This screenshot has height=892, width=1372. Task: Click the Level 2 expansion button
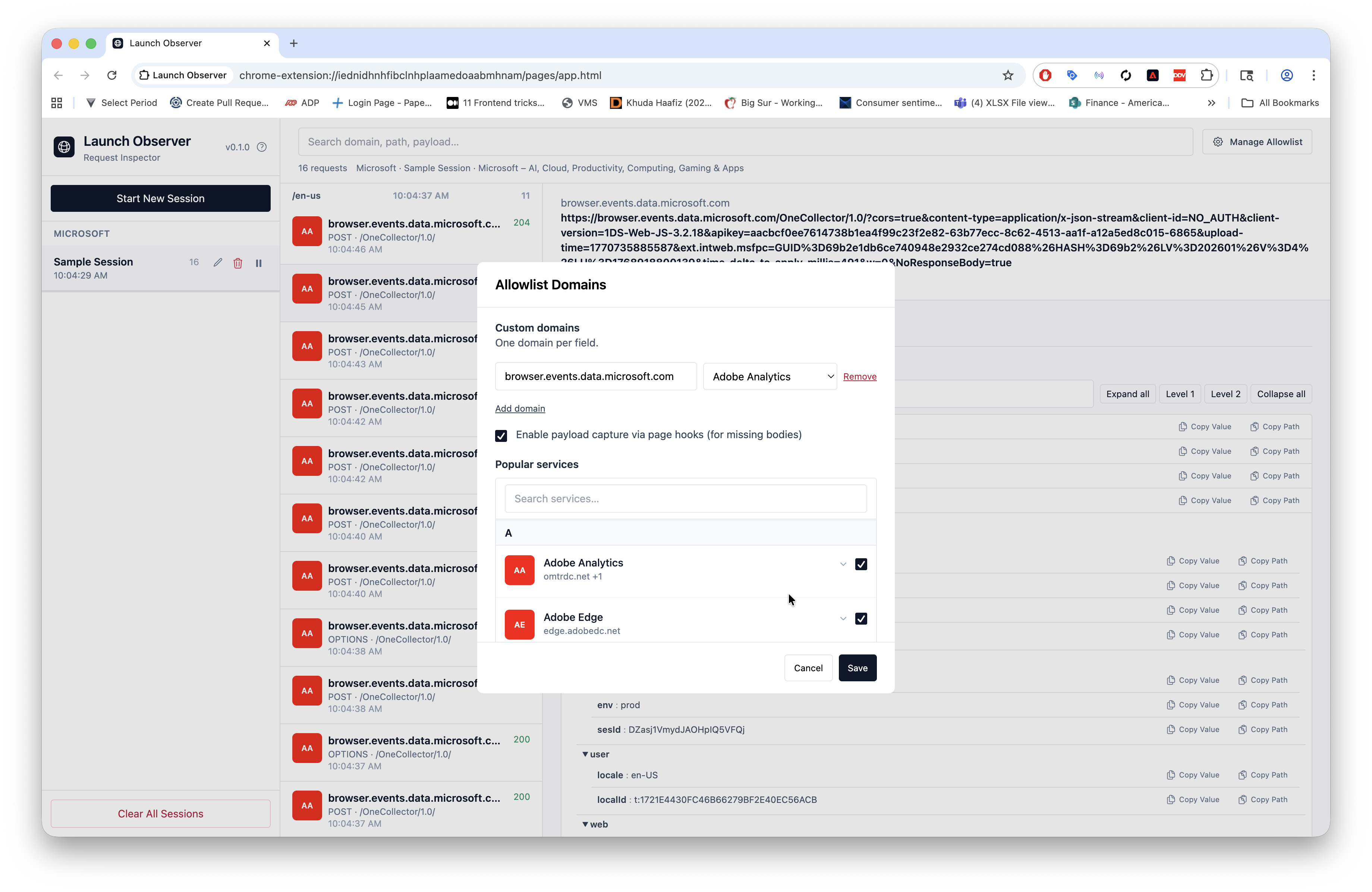(x=1225, y=394)
